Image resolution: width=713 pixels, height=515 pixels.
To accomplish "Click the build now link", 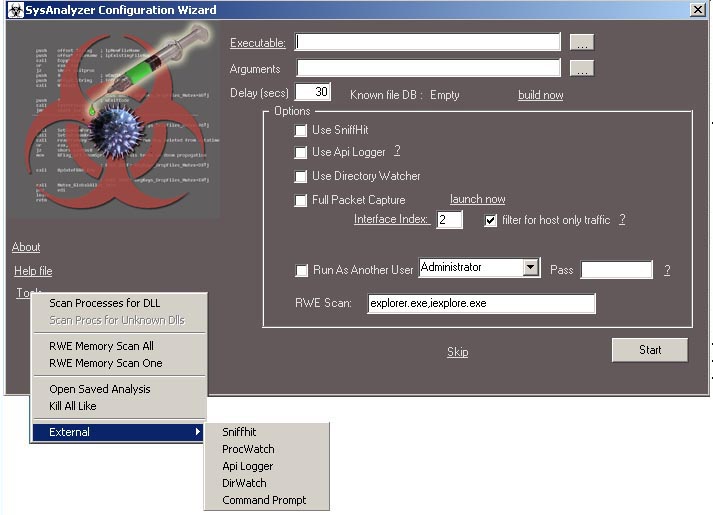I will point(541,95).
